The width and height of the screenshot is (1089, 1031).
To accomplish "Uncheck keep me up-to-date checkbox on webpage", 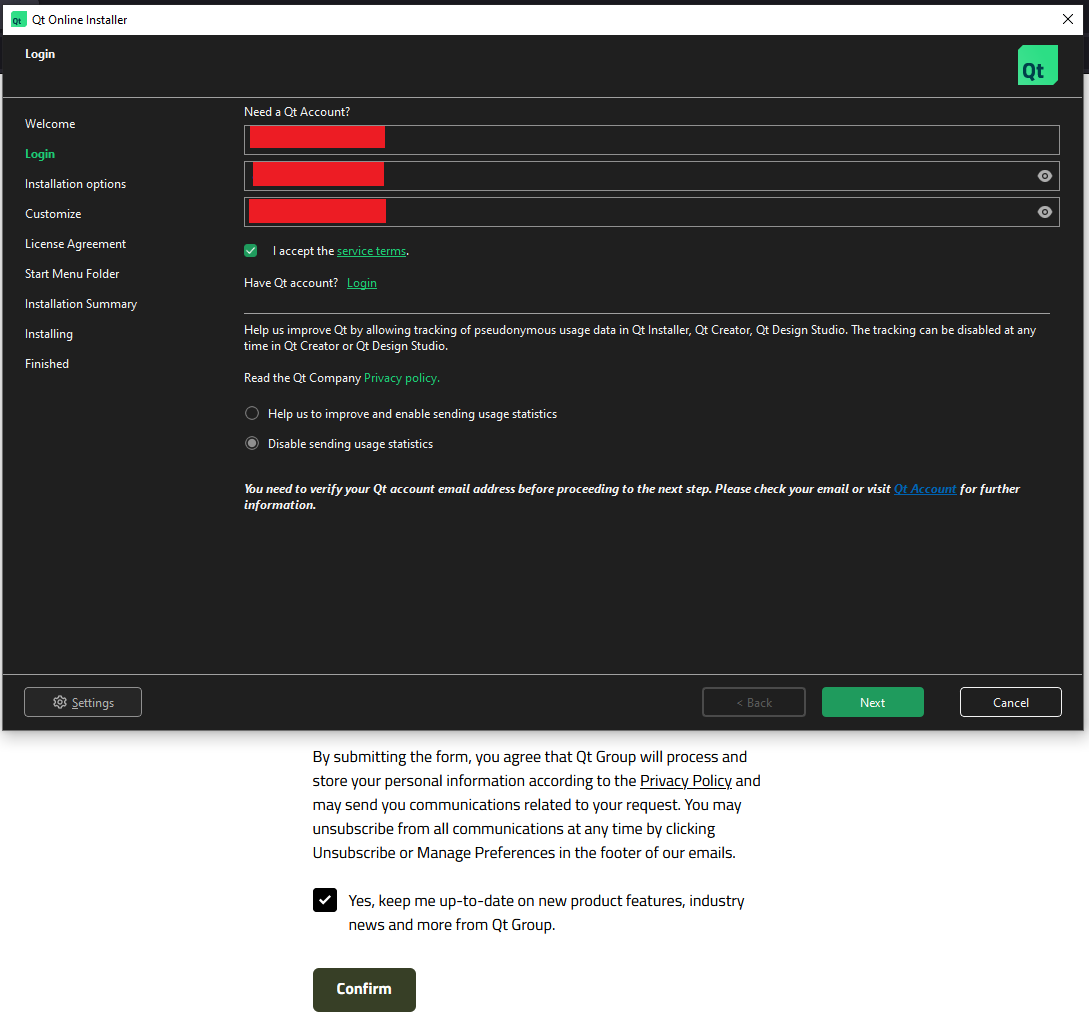I will tap(324, 900).
